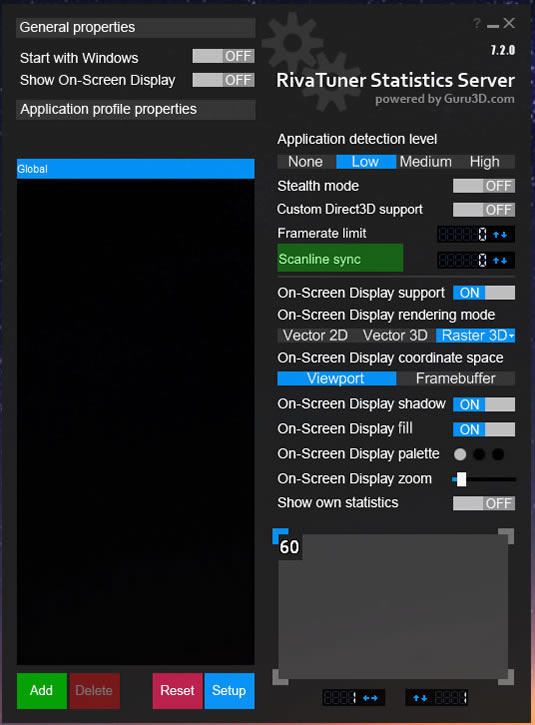Turn off On-Screen Display support
This screenshot has height=725, width=535.
484,293
